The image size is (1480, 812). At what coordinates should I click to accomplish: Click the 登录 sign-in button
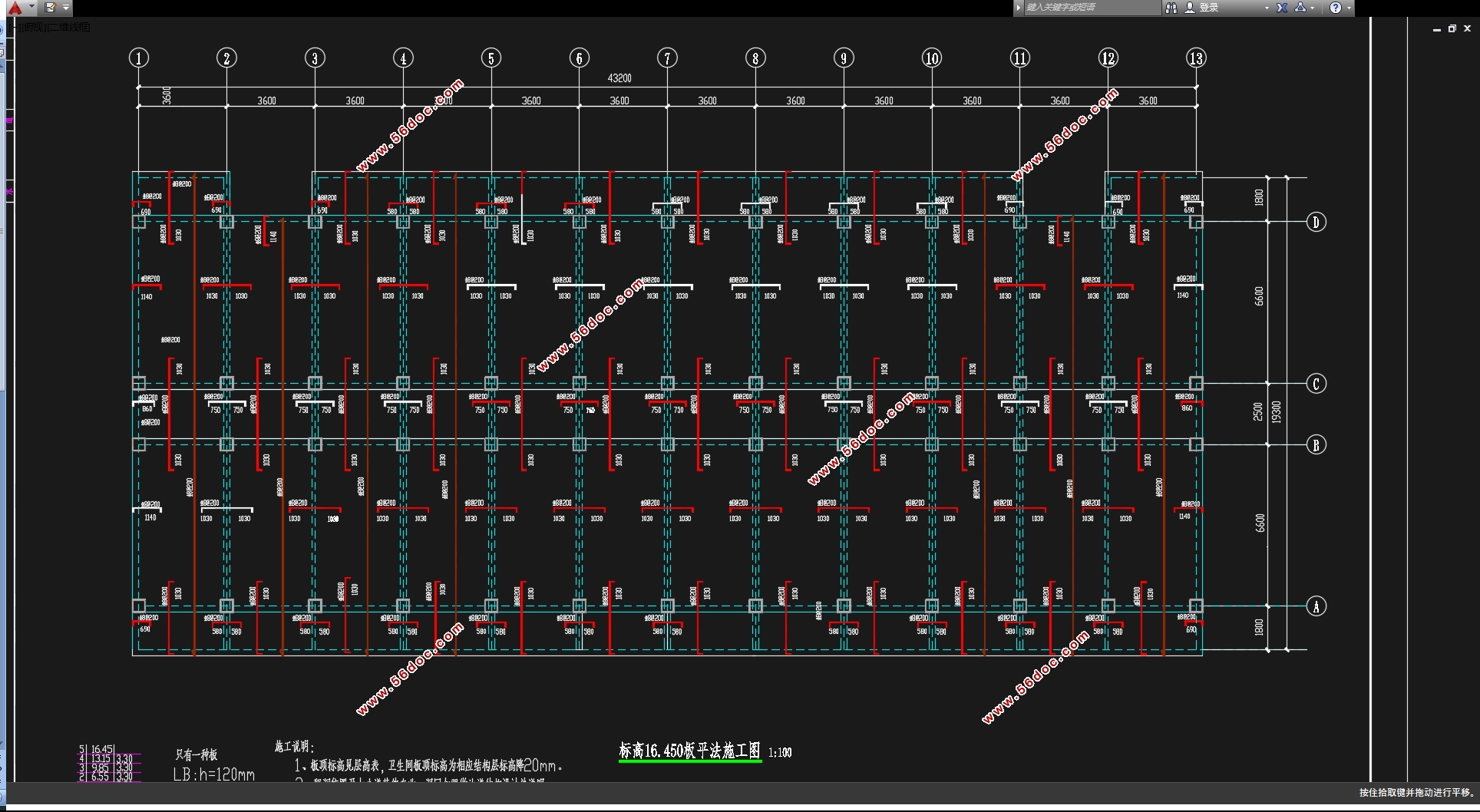point(1210,8)
